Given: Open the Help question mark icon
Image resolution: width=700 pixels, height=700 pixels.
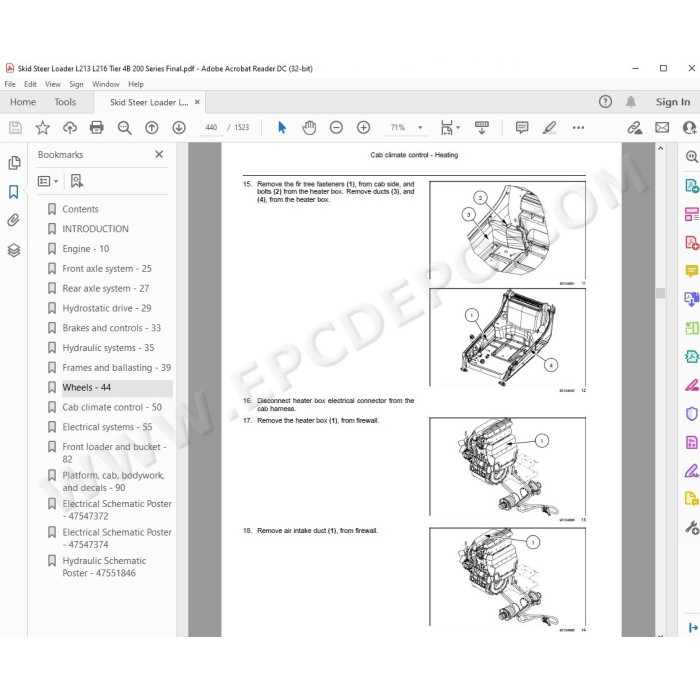Looking at the screenshot, I should coord(605,102).
